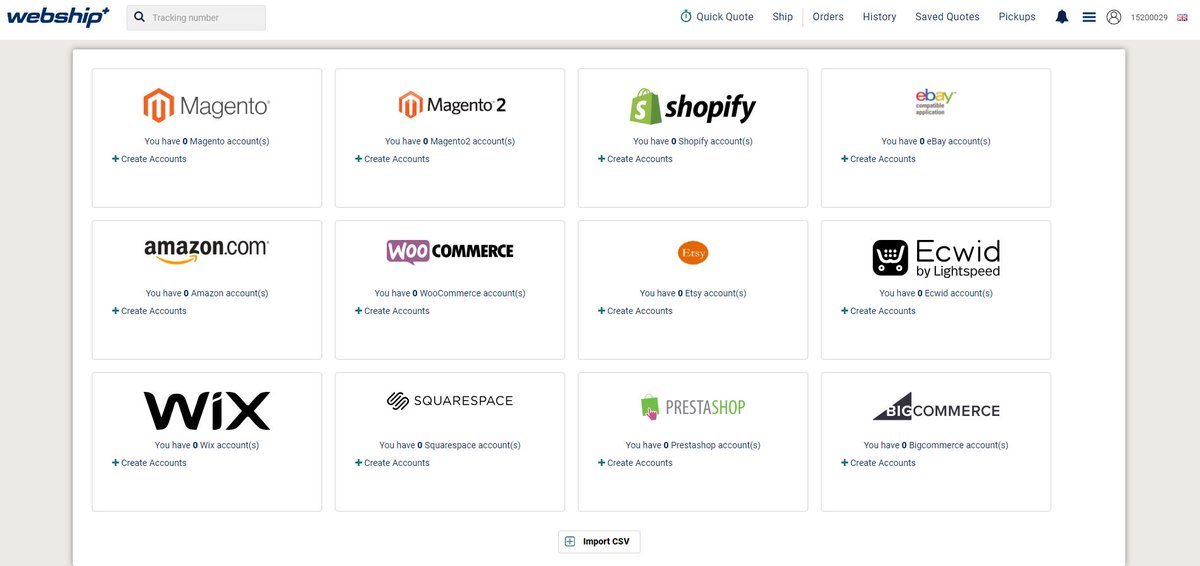
Task: Go to Orders
Action: [828, 17]
